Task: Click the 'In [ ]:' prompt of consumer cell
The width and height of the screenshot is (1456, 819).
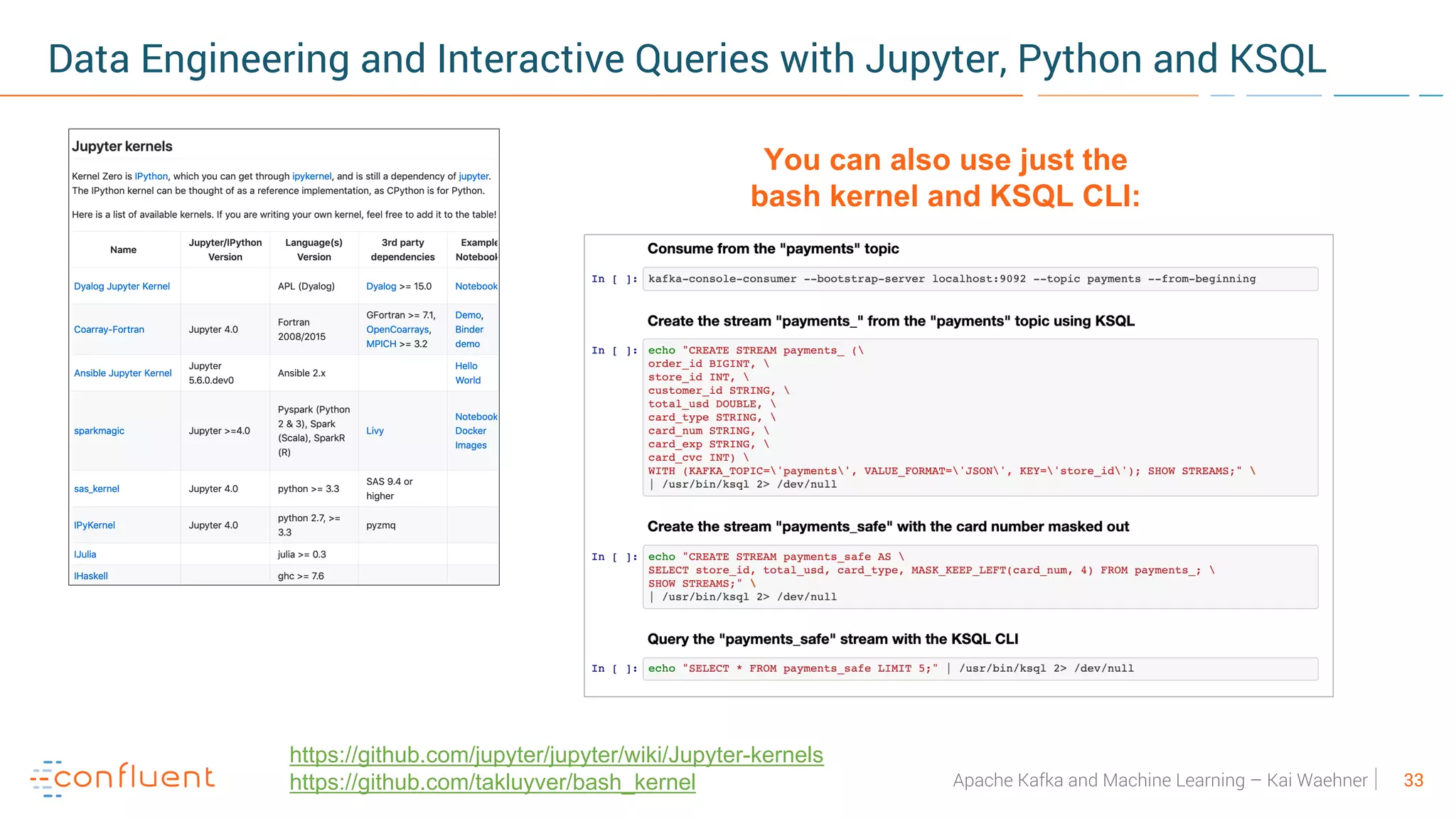Action: (614, 279)
